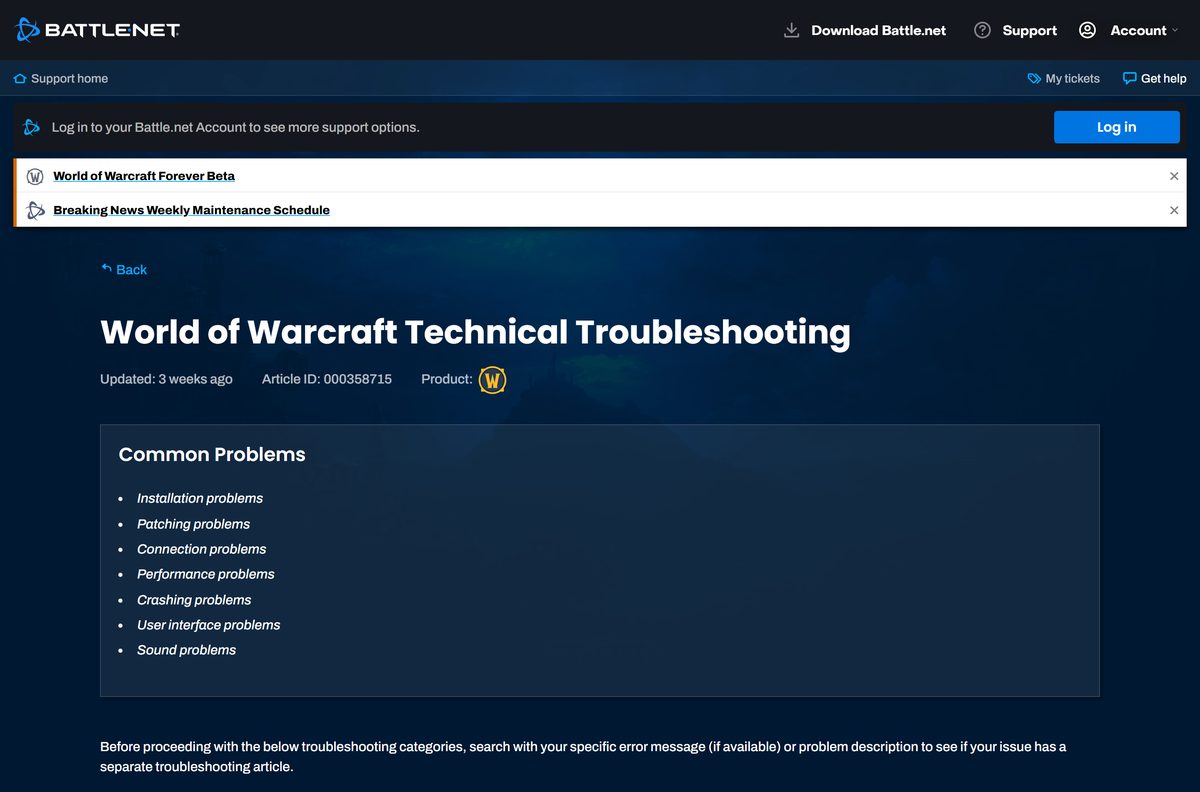Click WoW icon beside Forever Beta notice
1200x792 pixels.
coord(35,176)
